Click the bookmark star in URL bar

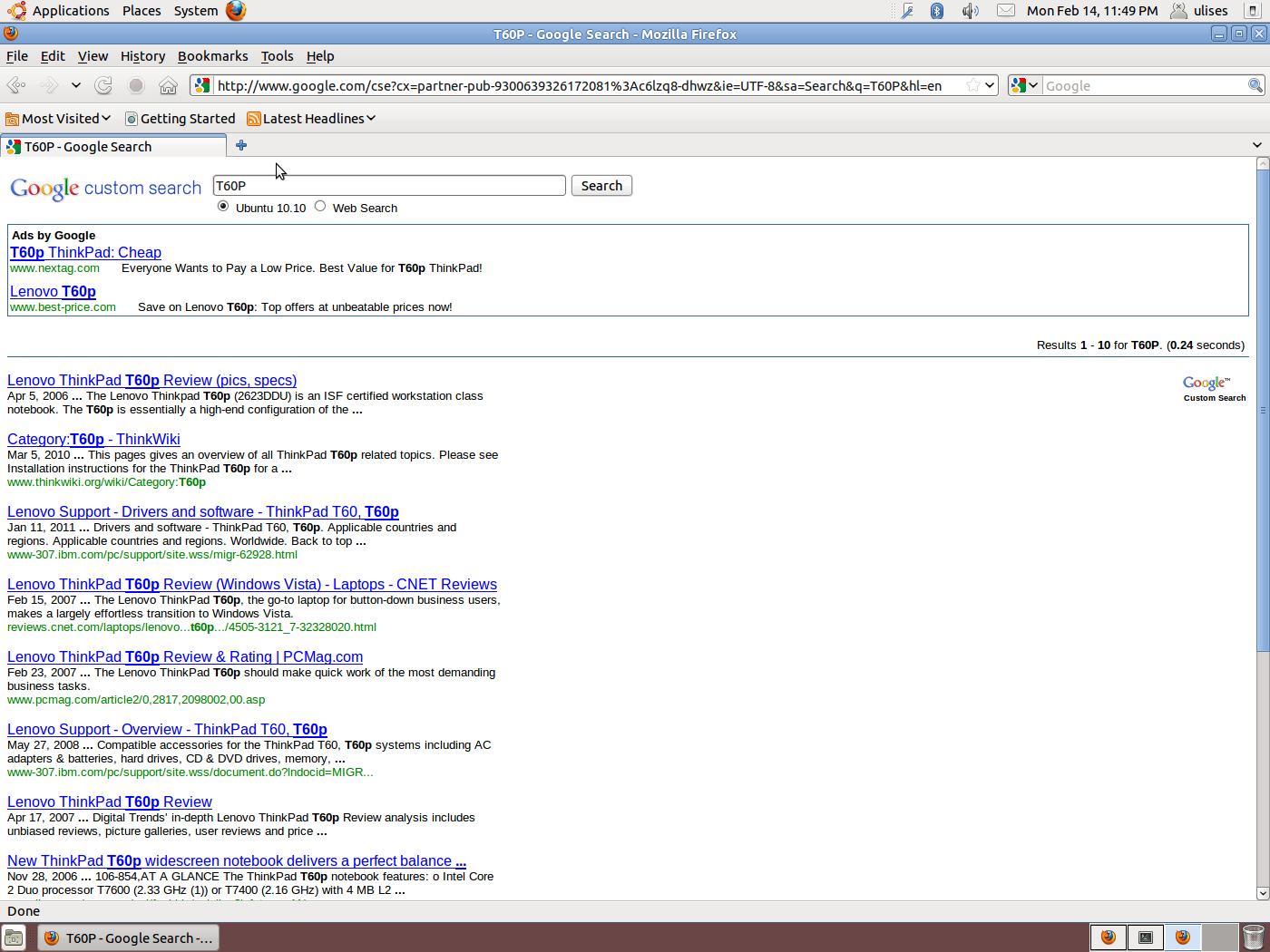pos(972,85)
